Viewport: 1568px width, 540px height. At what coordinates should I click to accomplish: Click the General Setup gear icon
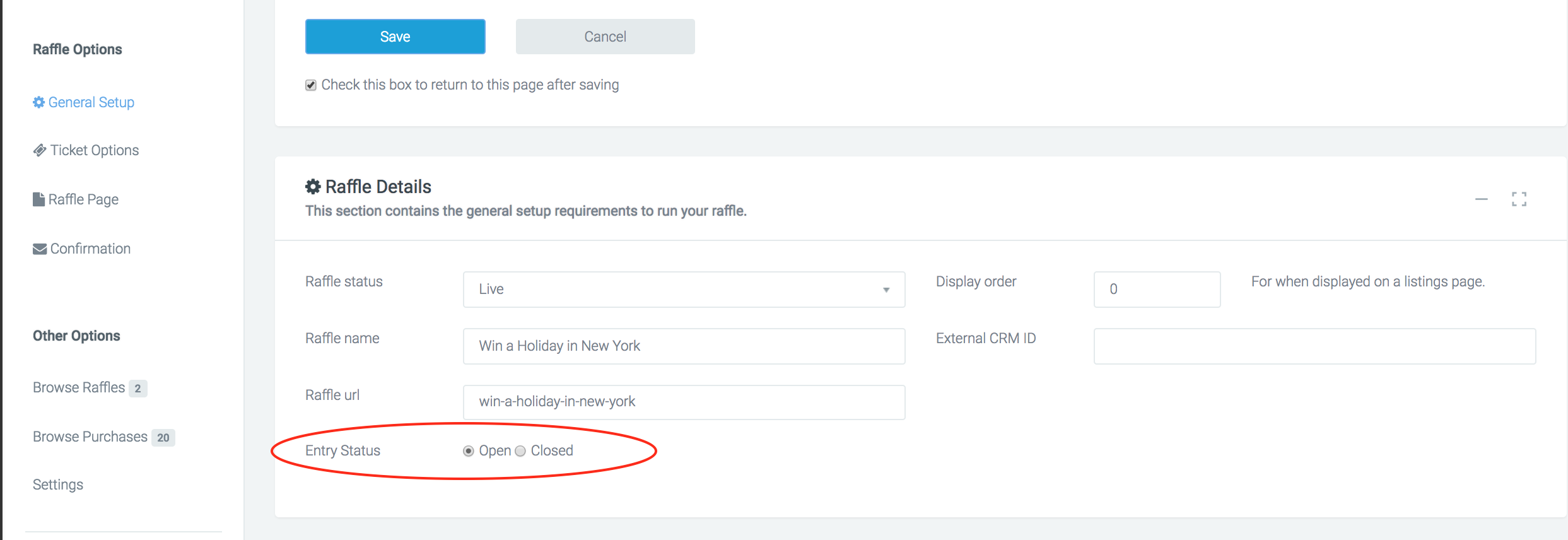38,102
